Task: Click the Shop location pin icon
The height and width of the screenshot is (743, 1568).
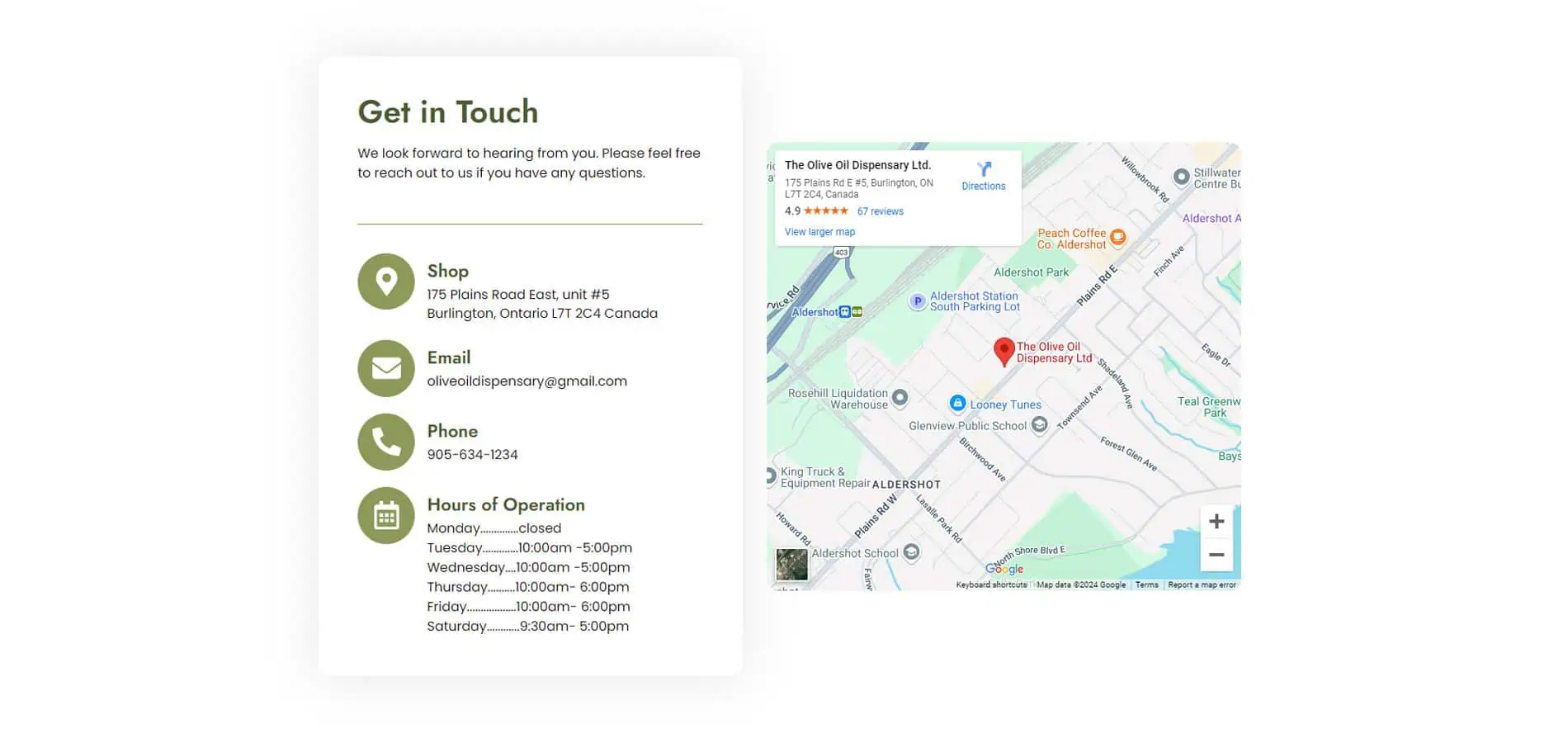Action: [385, 282]
